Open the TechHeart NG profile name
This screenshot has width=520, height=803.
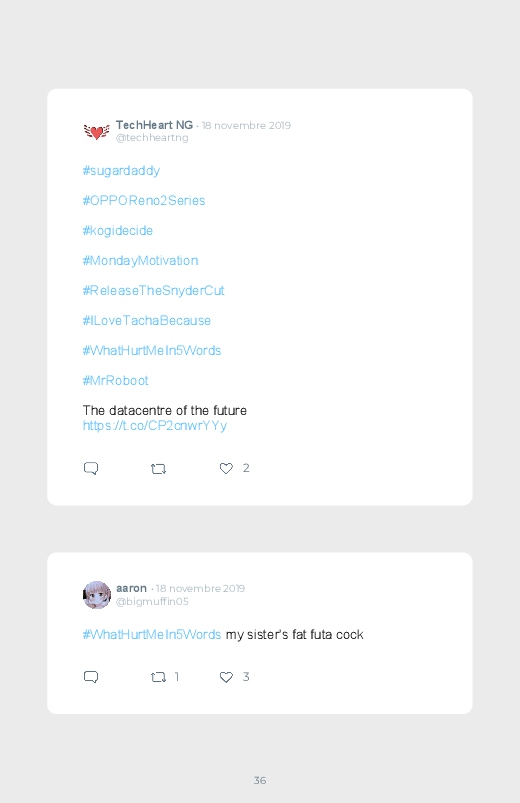[x=154, y=125]
